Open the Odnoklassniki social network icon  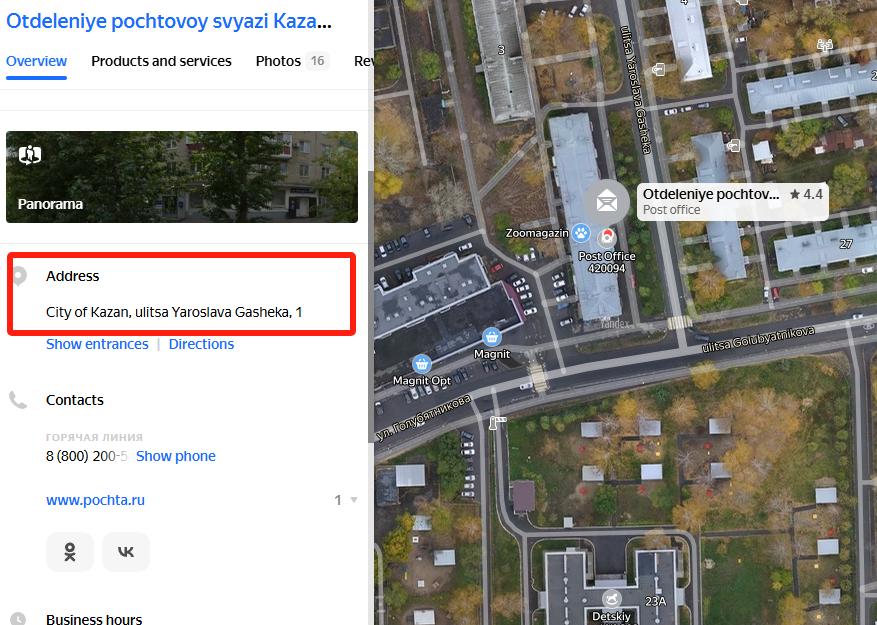pos(70,552)
